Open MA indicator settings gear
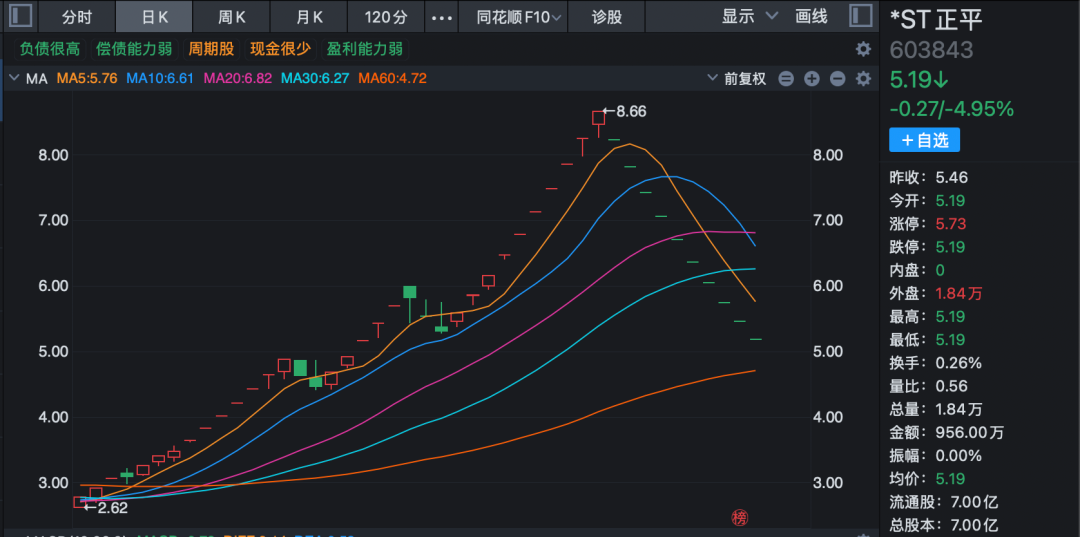The height and width of the screenshot is (537, 1080). [x=863, y=79]
